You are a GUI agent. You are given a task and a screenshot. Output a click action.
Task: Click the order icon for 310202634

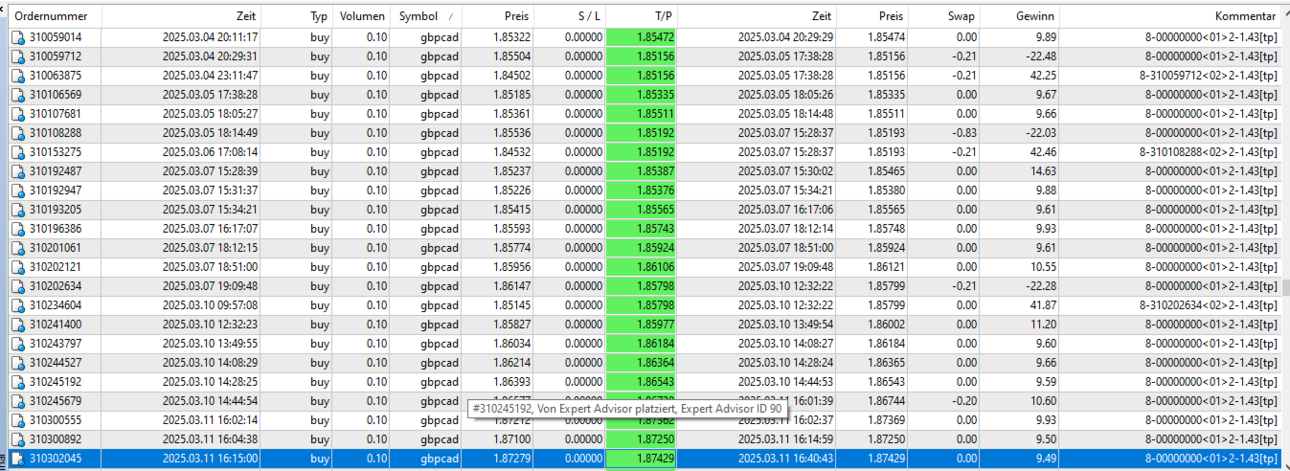(18, 286)
